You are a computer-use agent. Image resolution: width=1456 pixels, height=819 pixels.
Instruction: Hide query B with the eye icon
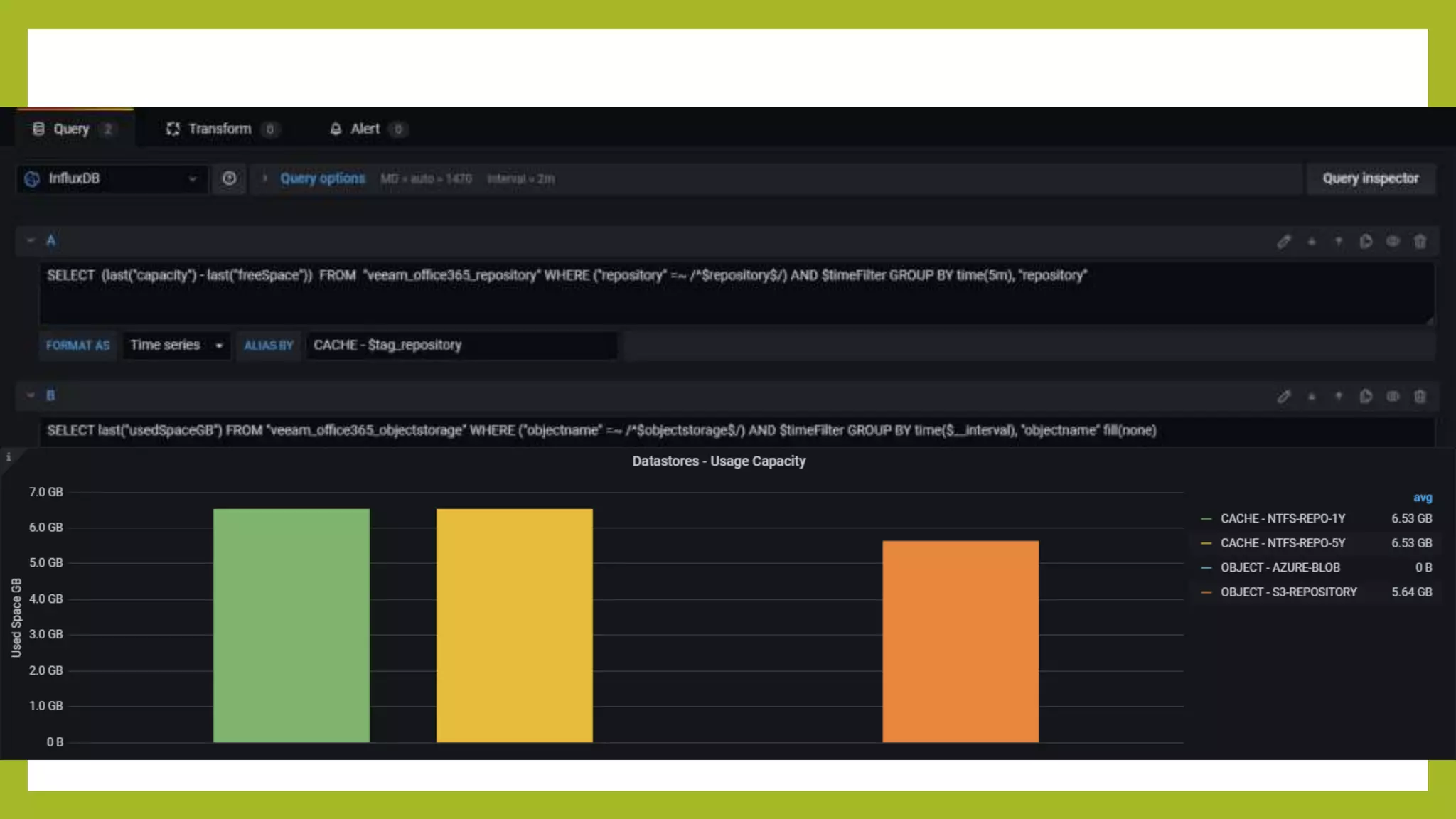click(x=1393, y=397)
